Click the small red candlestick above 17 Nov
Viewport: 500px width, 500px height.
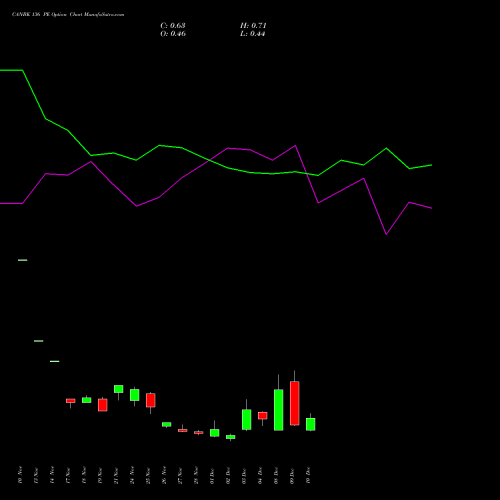pyautogui.click(x=71, y=401)
